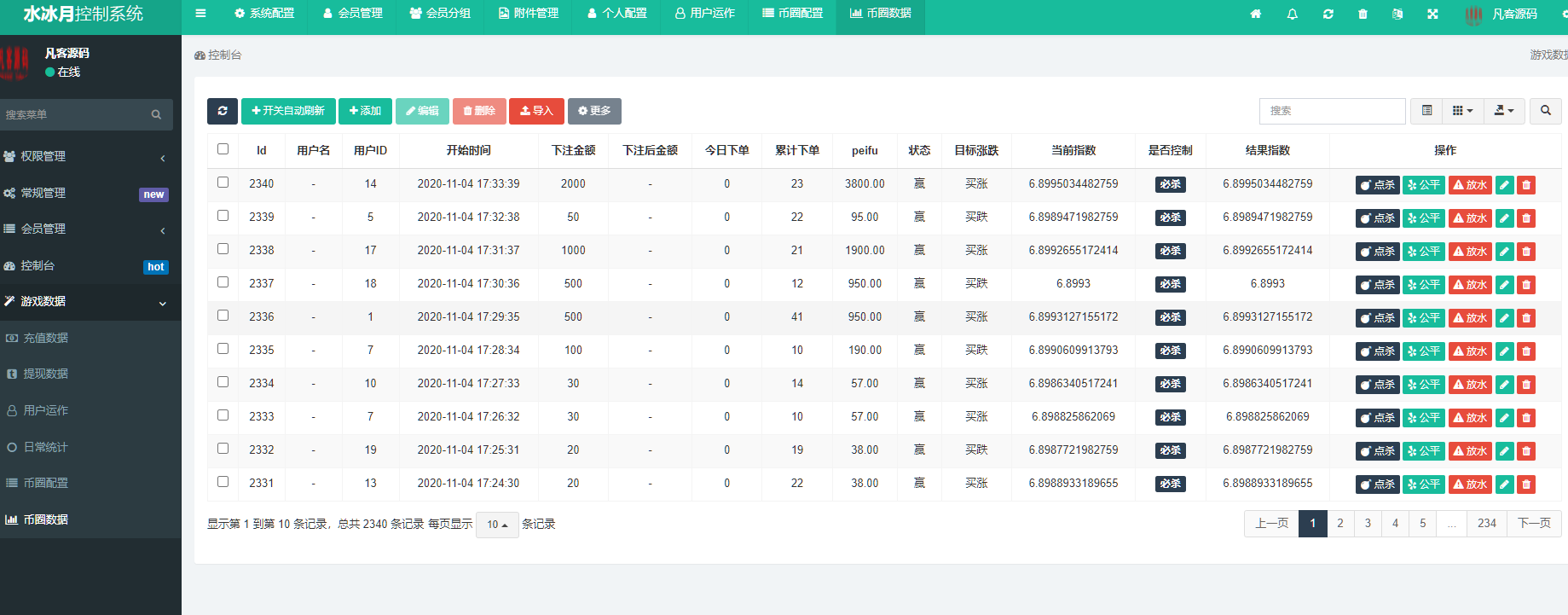The height and width of the screenshot is (615, 1568).
Task: Toggle fullscreen with the expand-arrows icon
Action: [x=1432, y=14]
